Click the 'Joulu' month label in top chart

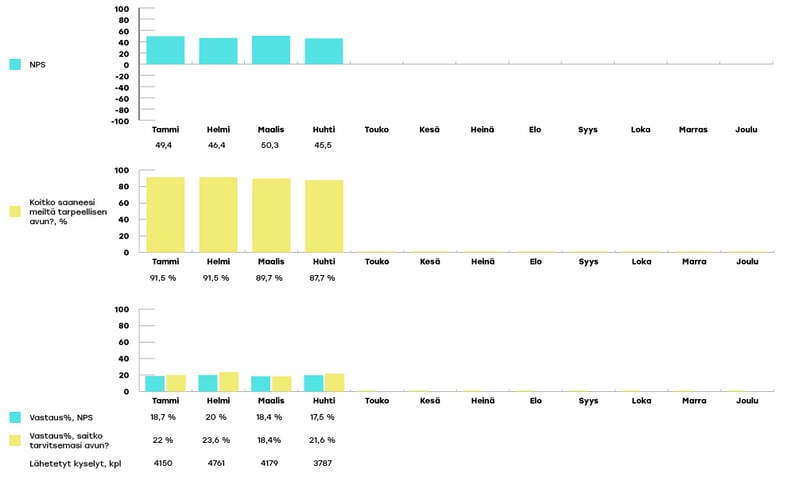click(x=746, y=130)
